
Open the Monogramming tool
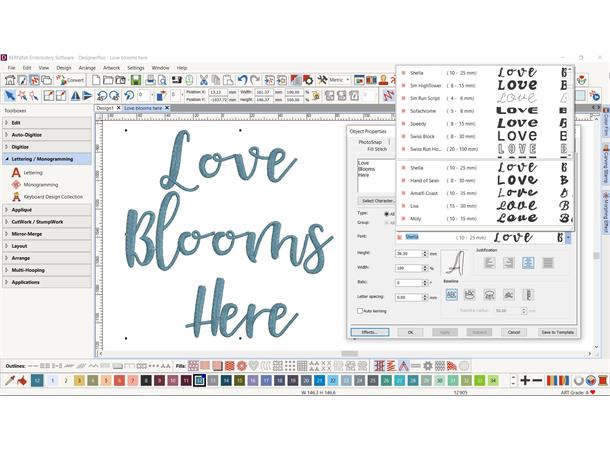[40, 185]
